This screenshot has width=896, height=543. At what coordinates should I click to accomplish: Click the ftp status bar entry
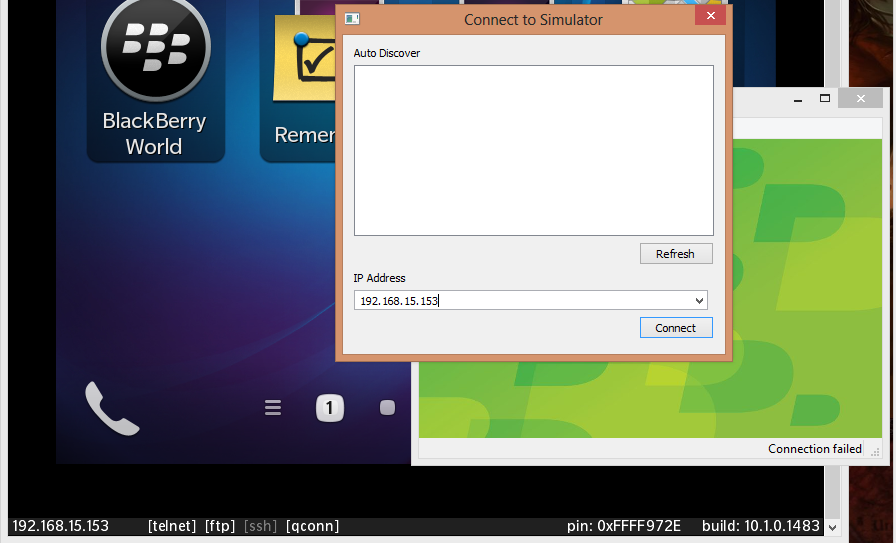point(220,526)
